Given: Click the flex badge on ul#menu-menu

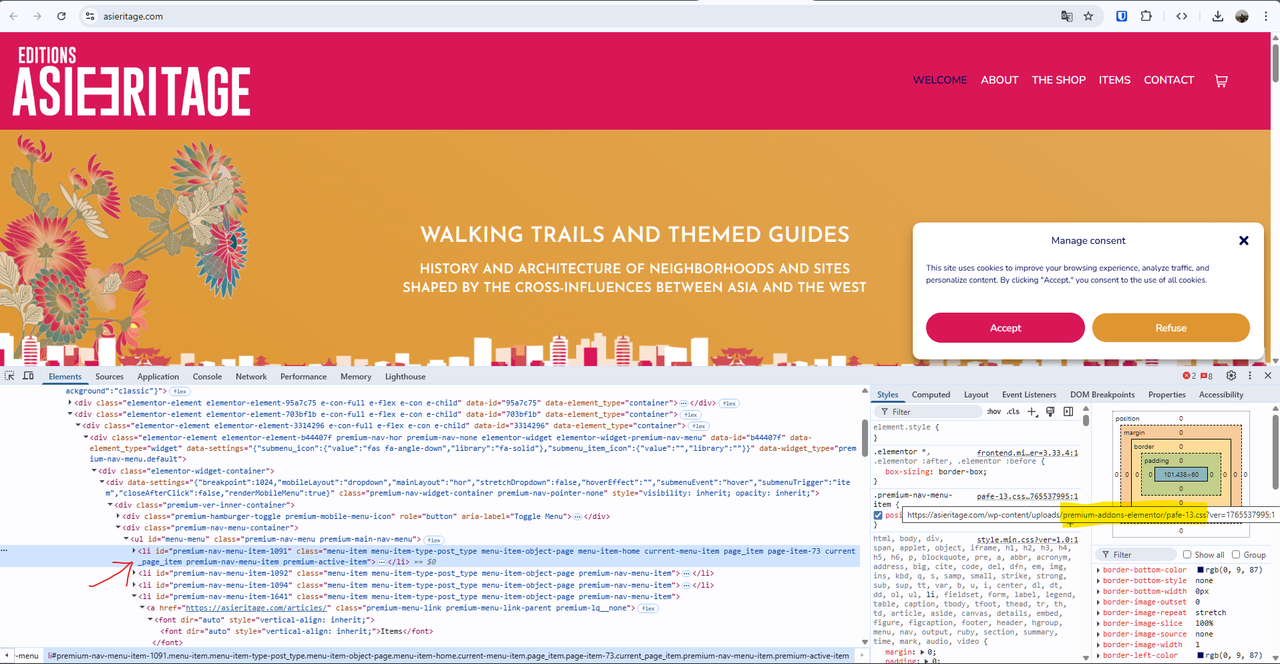Looking at the screenshot, I should 434,539.
